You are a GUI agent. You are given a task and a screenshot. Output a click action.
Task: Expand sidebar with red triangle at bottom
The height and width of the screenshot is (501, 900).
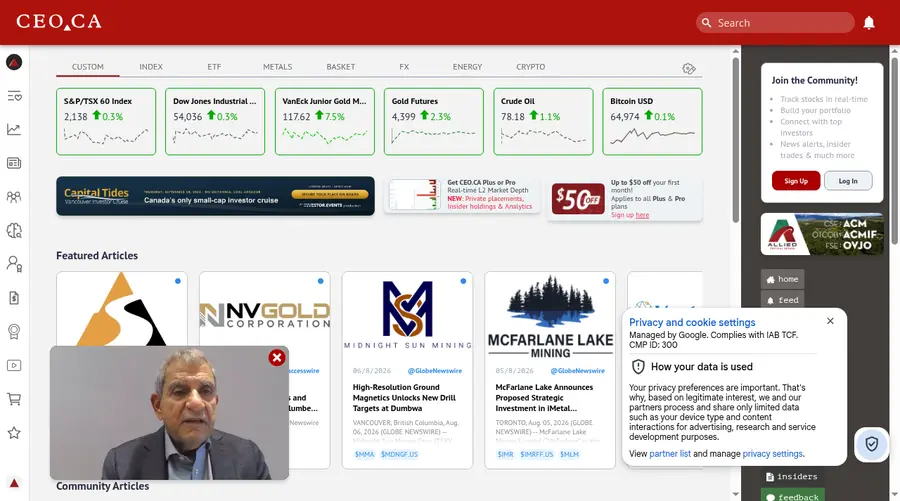(x=14, y=483)
